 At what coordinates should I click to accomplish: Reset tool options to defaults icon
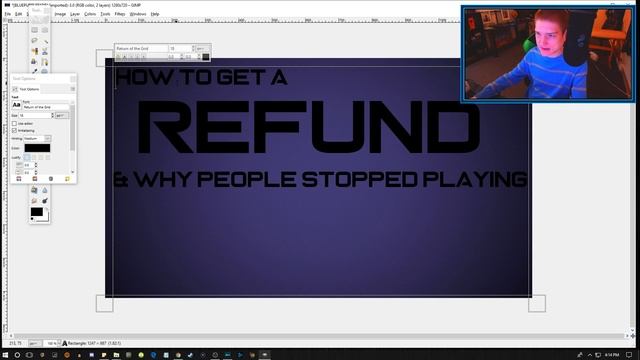(67, 179)
